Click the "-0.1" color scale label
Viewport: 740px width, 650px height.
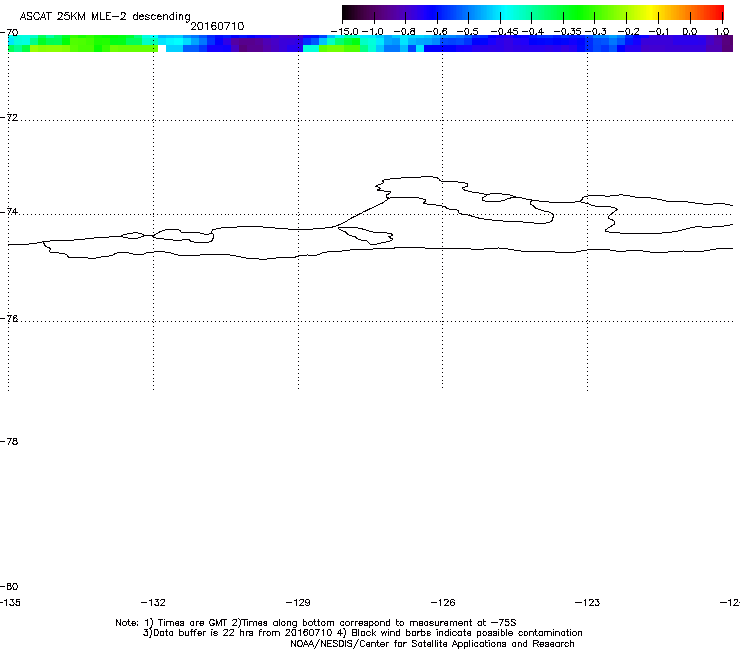coord(660,32)
